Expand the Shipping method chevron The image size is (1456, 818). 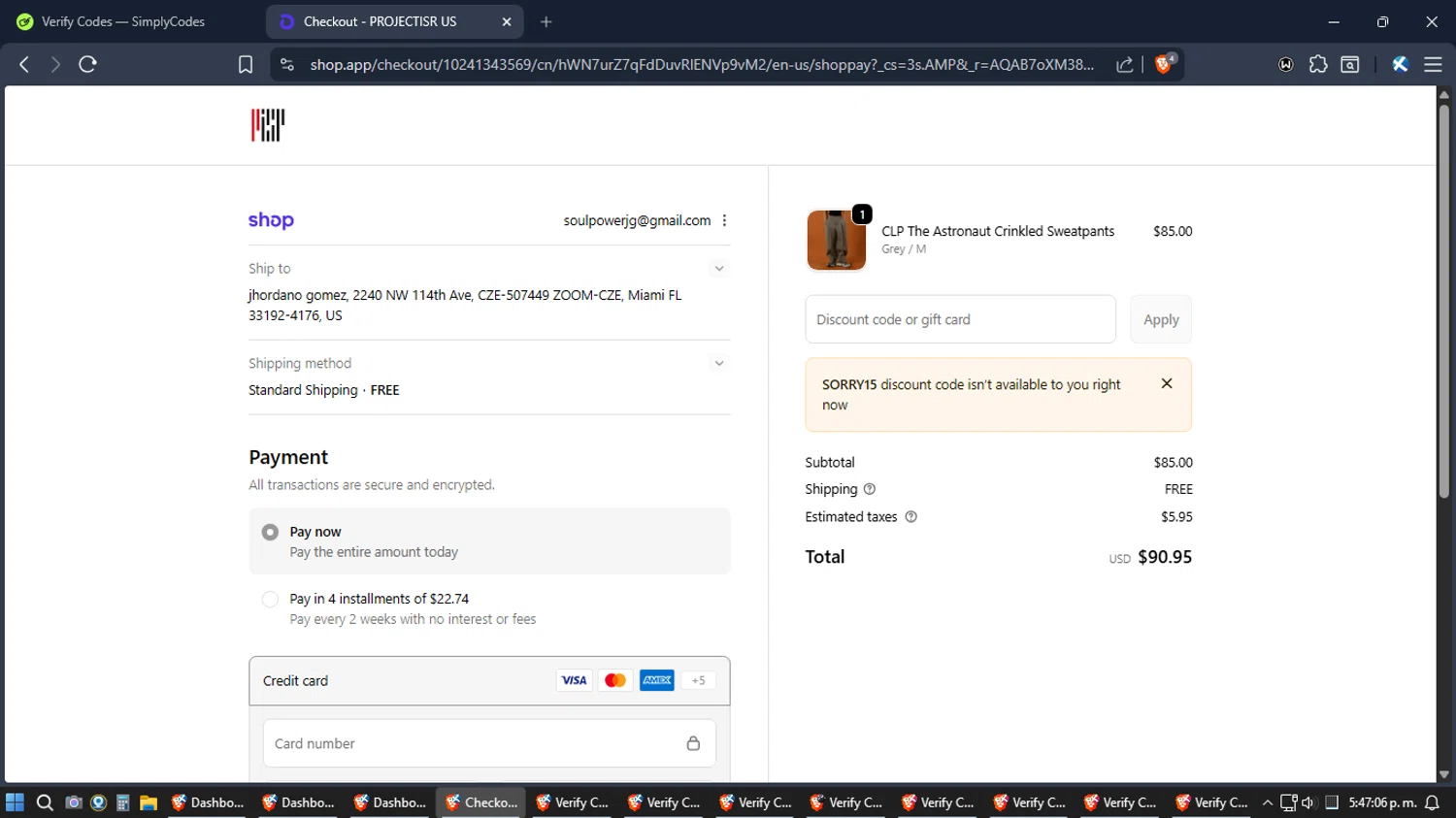tap(719, 363)
